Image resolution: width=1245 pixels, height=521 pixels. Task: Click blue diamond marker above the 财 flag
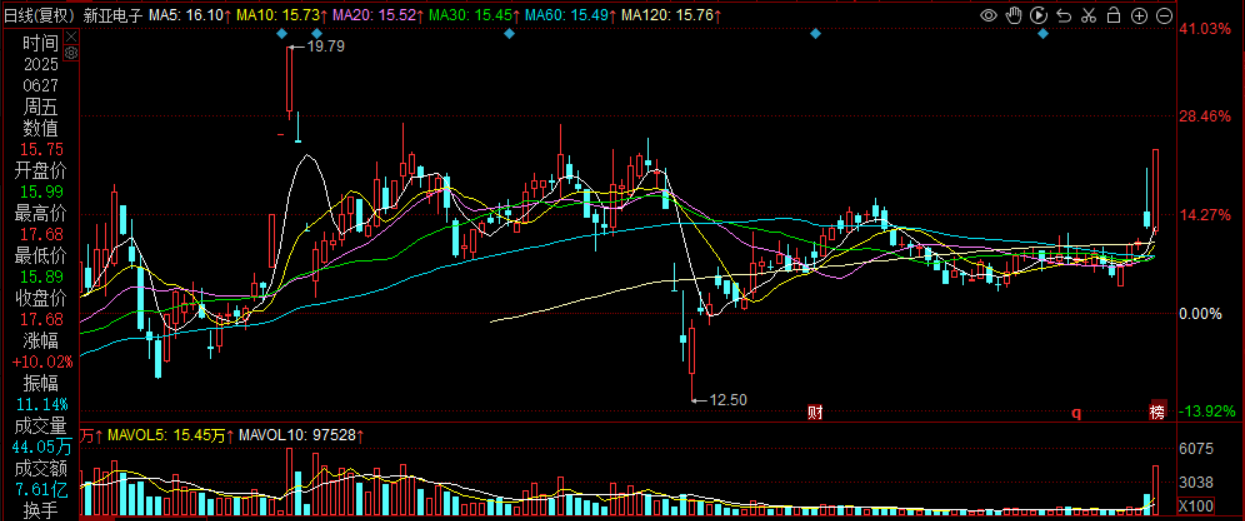tap(815, 34)
